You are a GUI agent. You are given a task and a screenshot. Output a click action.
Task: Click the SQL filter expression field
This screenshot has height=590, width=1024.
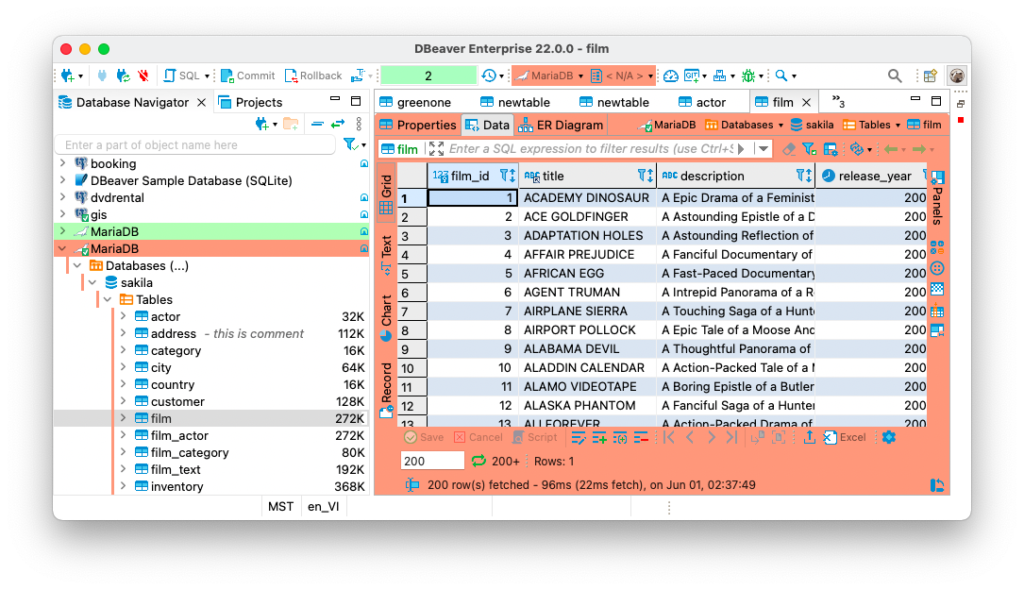pyautogui.click(x=591, y=150)
